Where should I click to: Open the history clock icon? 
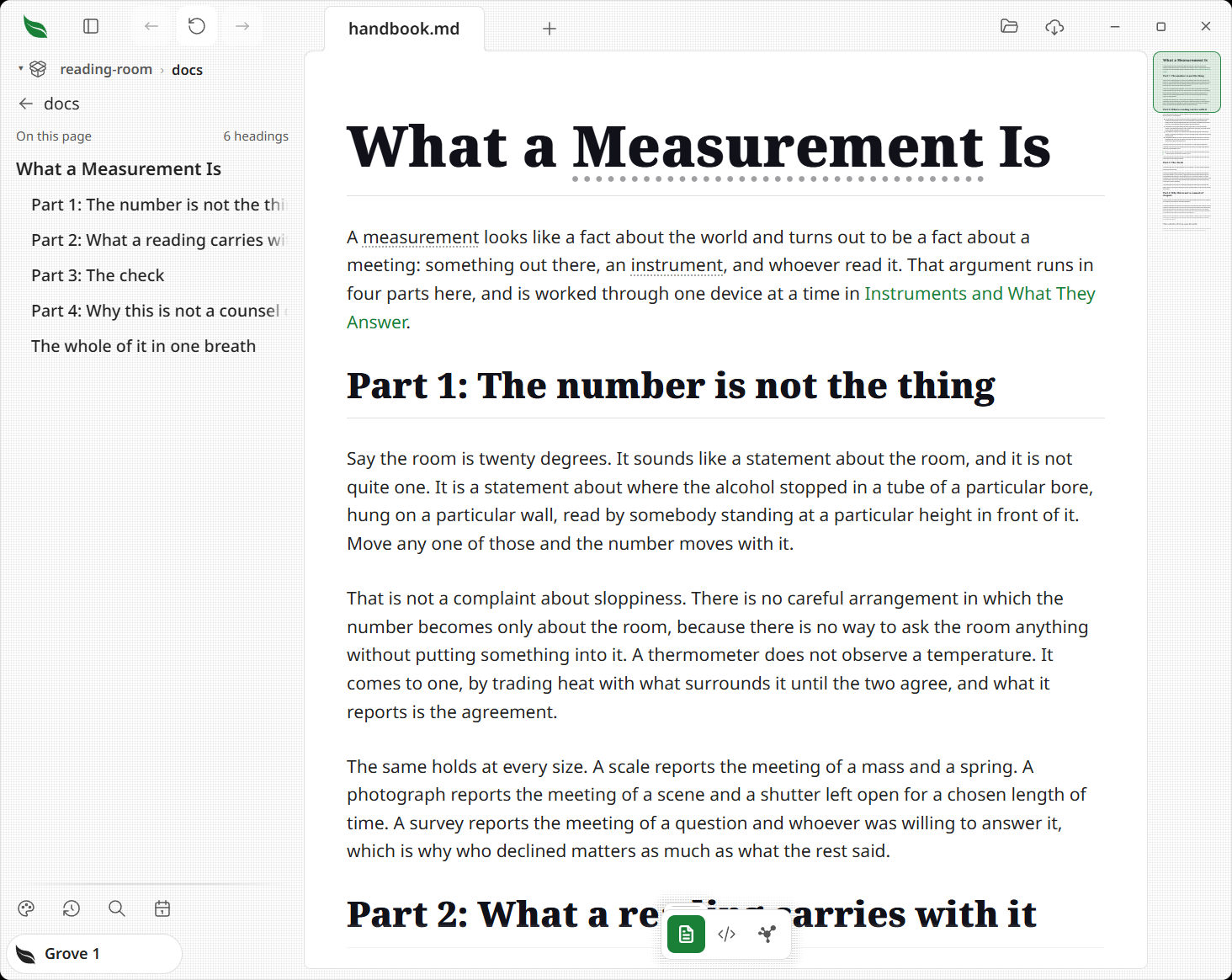pyautogui.click(x=72, y=908)
